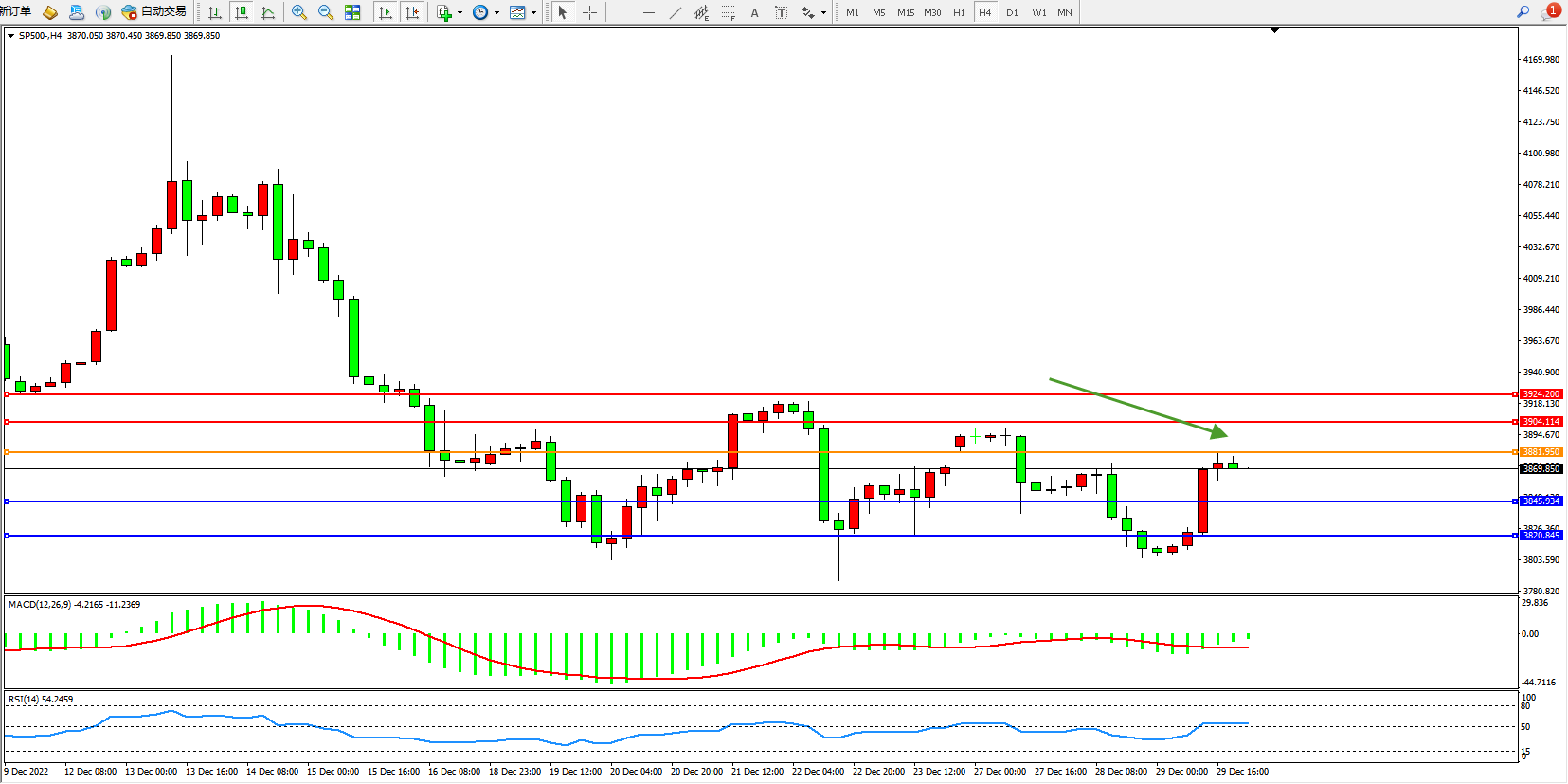Toggle chart shift from right border
The width and height of the screenshot is (1568, 784).
412,12
